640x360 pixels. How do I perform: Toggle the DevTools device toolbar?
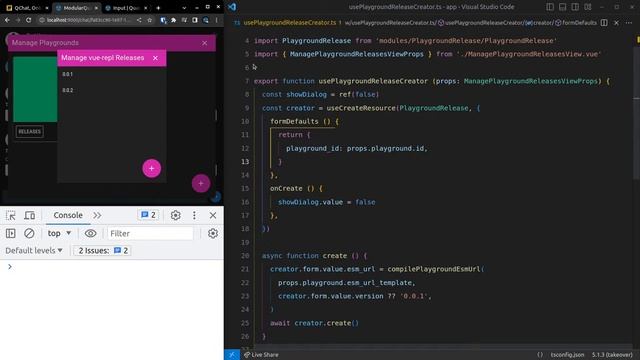tap(29, 215)
